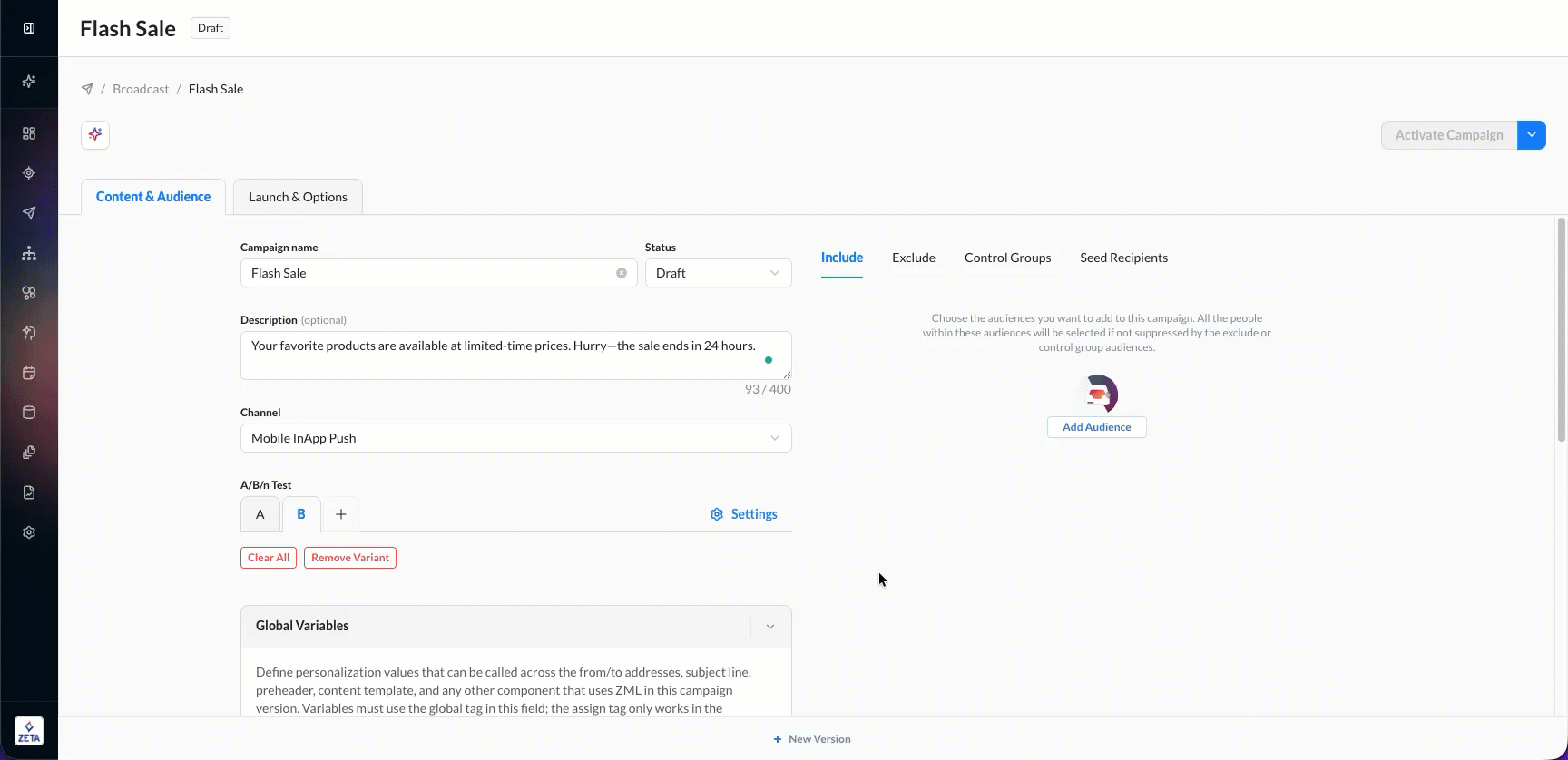The height and width of the screenshot is (760, 1568).
Task: Add a new A/B variant
Action: (x=341, y=514)
